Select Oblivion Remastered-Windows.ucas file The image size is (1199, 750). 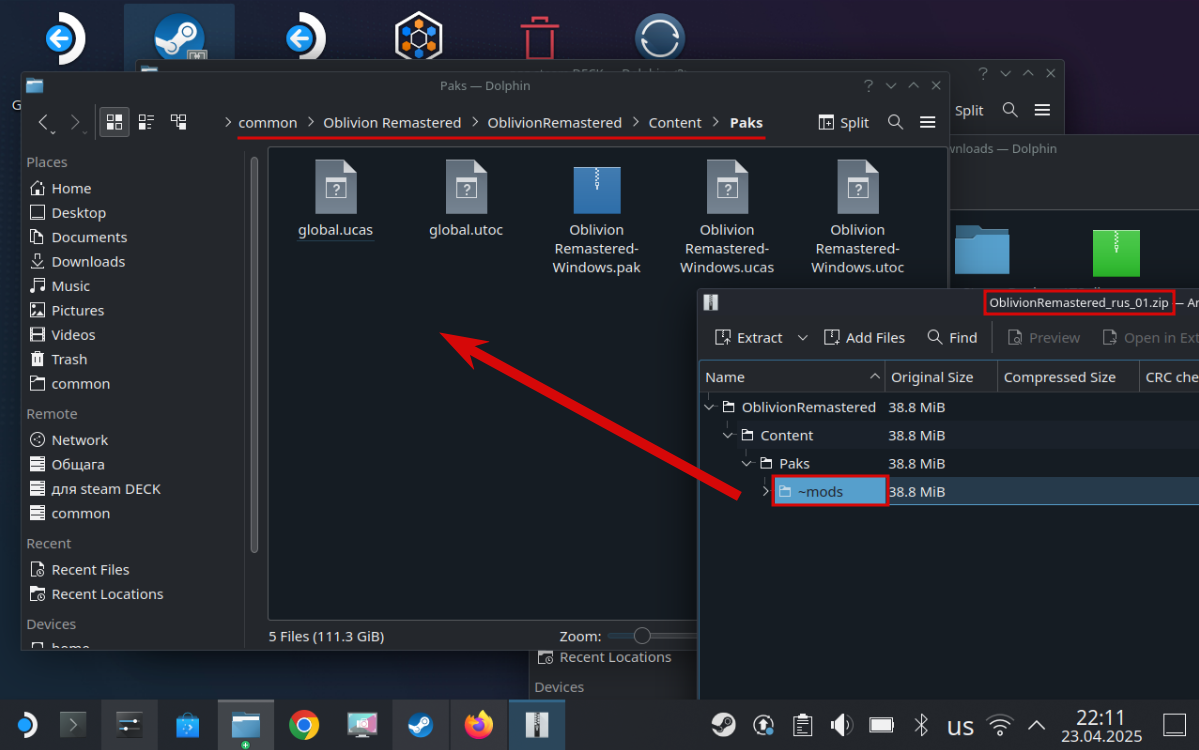coord(727,218)
